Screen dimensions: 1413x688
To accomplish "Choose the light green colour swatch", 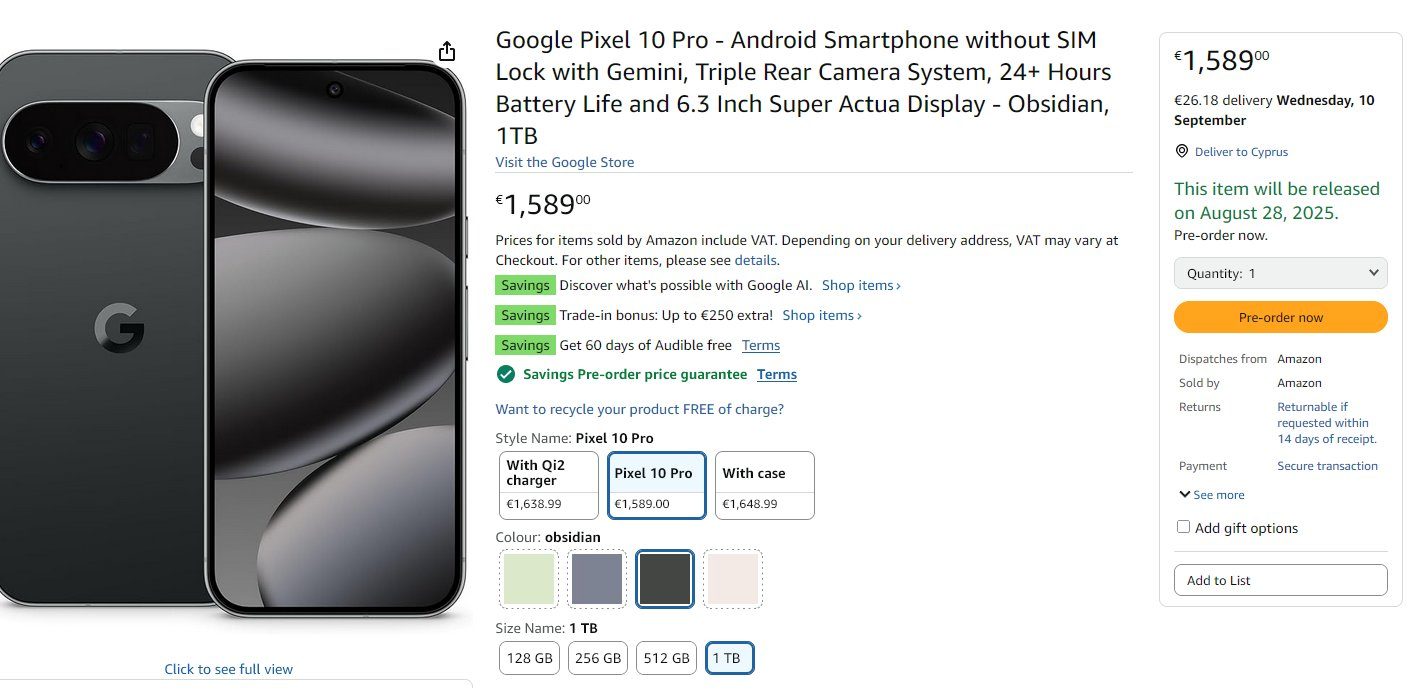I will pos(529,578).
